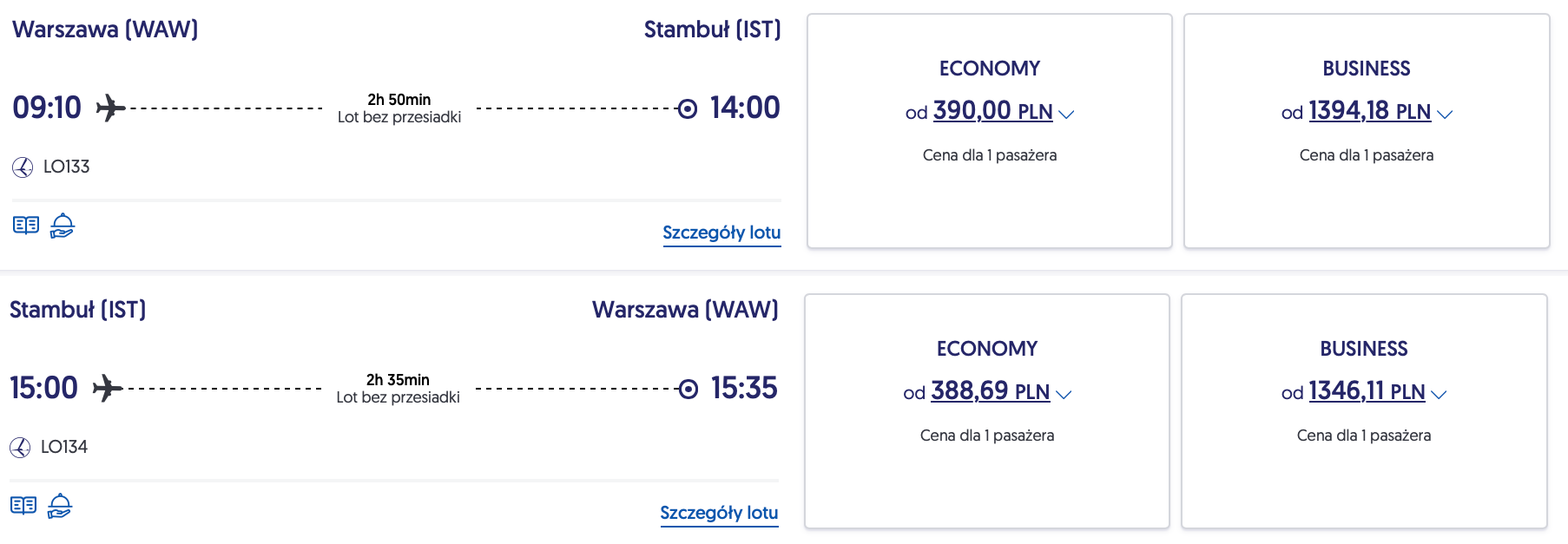
Task: Click the arrival marker icon before 15:35
Action: [688, 390]
